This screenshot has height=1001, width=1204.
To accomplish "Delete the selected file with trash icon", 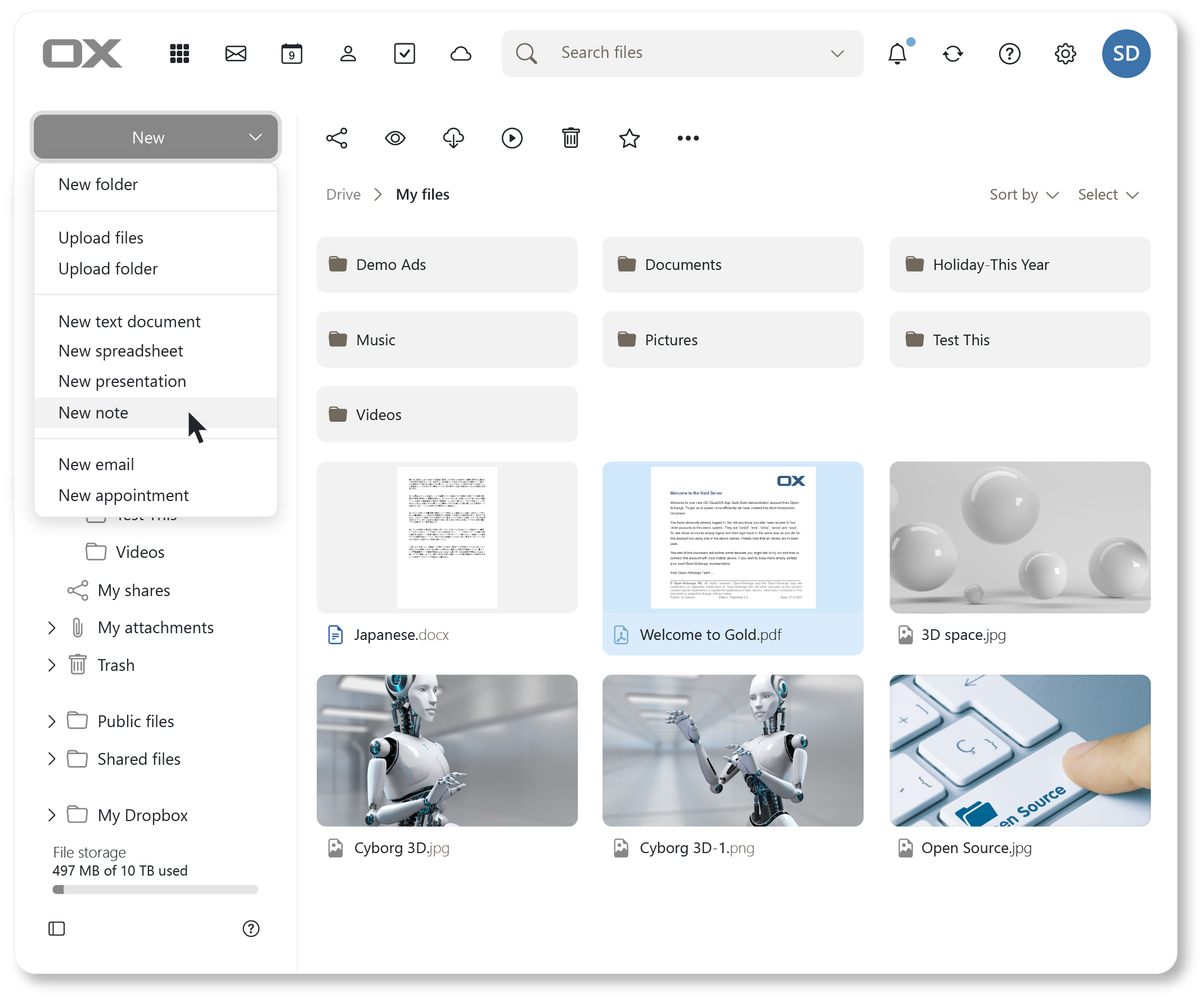I will pyautogui.click(x=570, y=138).
